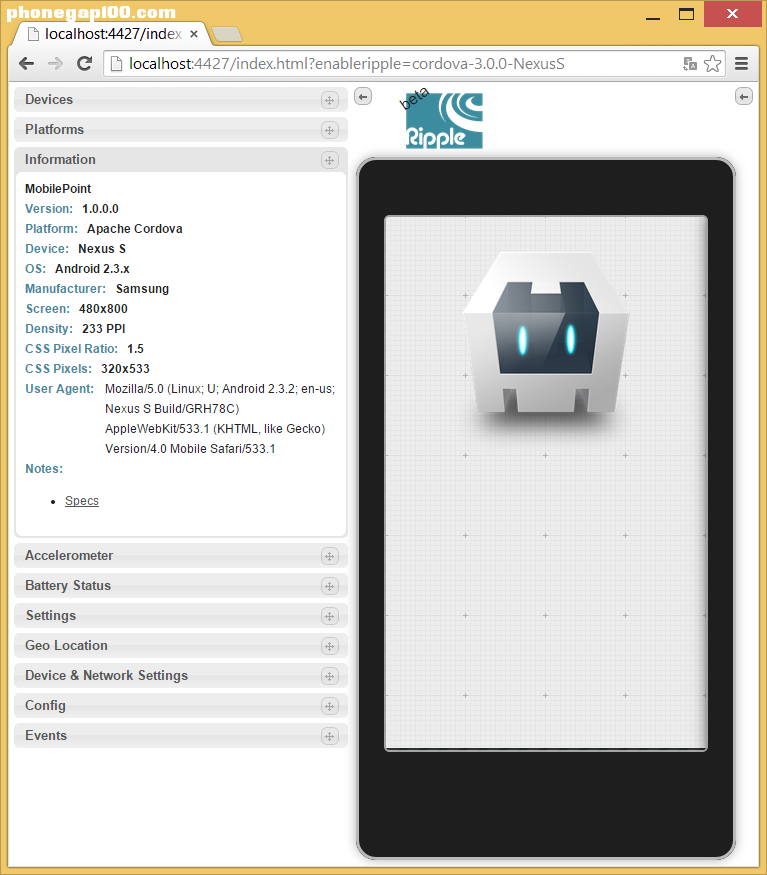
Task: Click move handle on Events panel
Action: pos(329,737)
